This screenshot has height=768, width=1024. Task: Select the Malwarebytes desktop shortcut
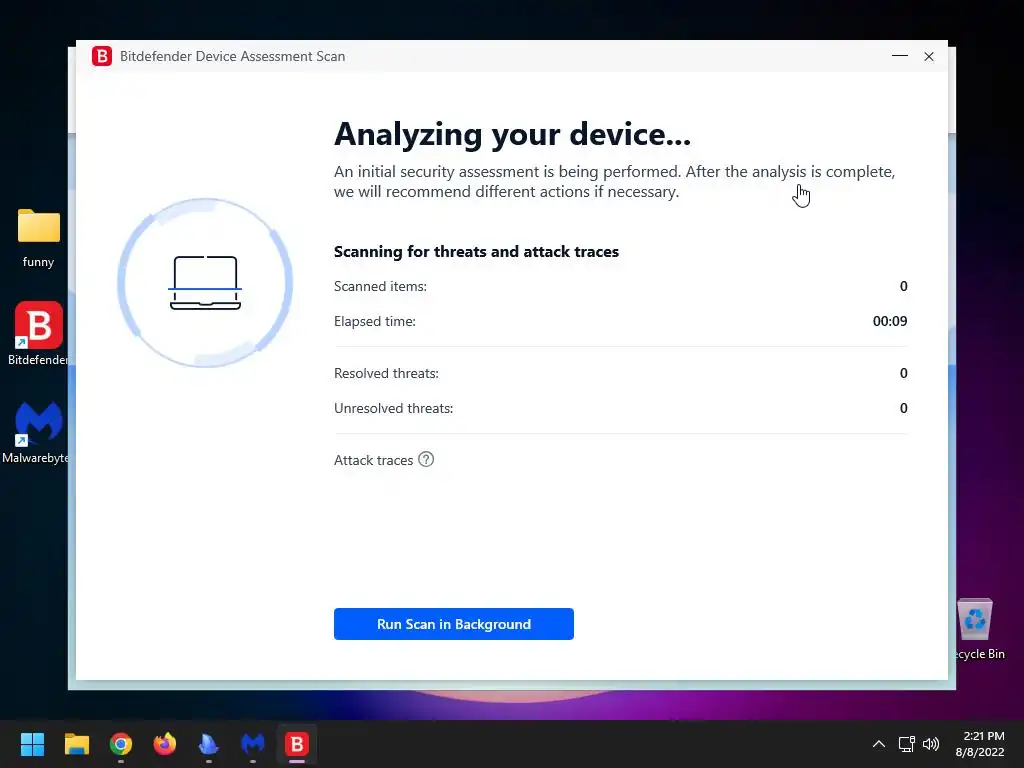pos(36,432)
